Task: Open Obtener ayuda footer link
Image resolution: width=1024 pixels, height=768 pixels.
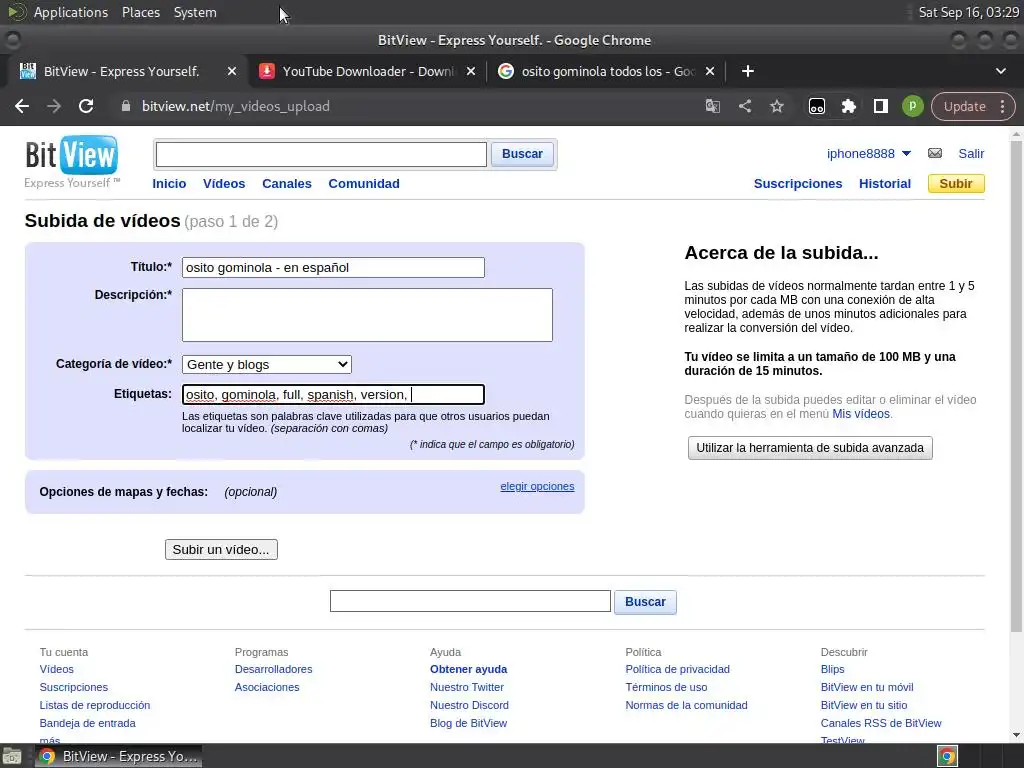Action: (x=468, y=669)
